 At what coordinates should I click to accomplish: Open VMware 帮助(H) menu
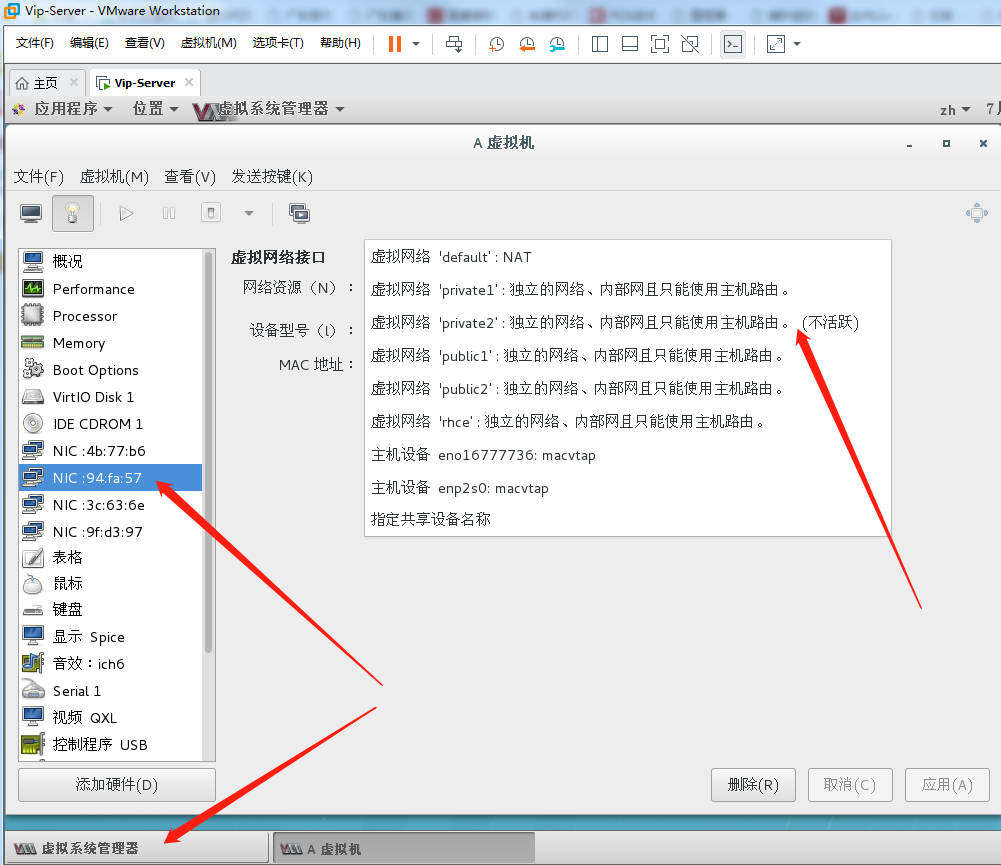pos(340,43)
